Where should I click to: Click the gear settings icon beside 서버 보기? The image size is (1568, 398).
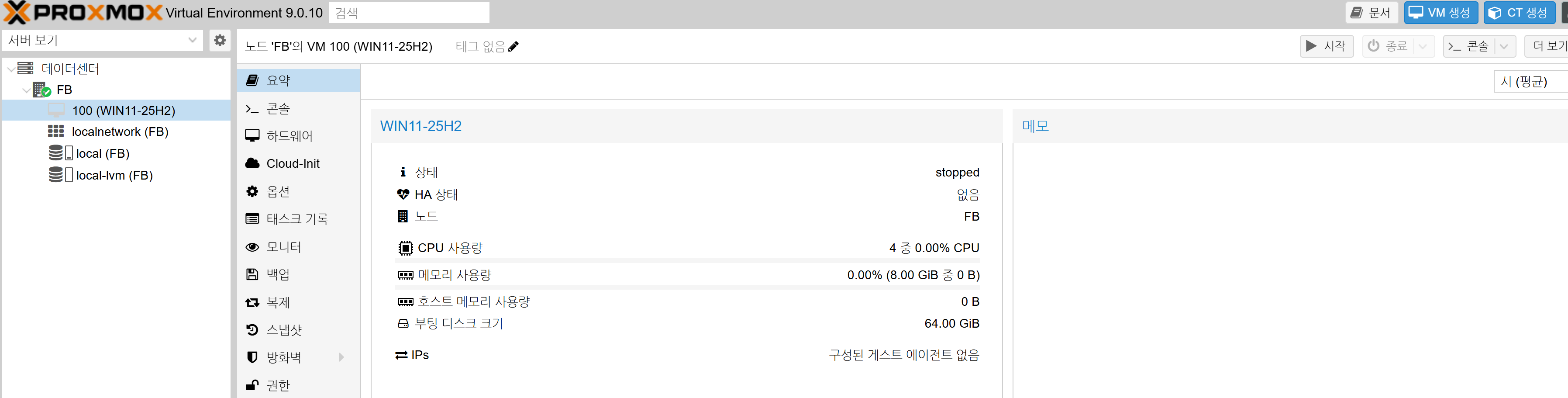(220, 40)
